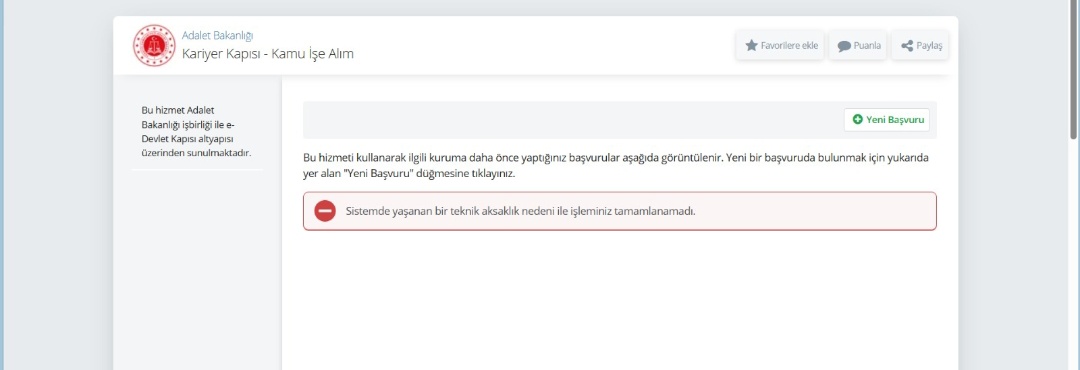Start a new application with Yeni Başvuru
This screenshot has height=370, width=1080.
[887, 120]
